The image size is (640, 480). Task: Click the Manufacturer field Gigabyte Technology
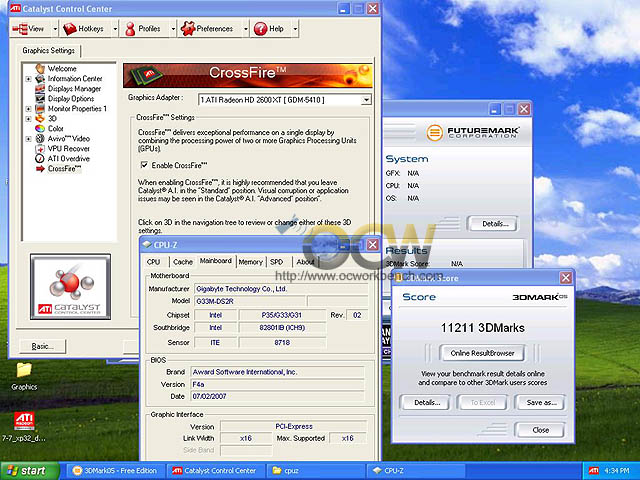pos(281,289)
